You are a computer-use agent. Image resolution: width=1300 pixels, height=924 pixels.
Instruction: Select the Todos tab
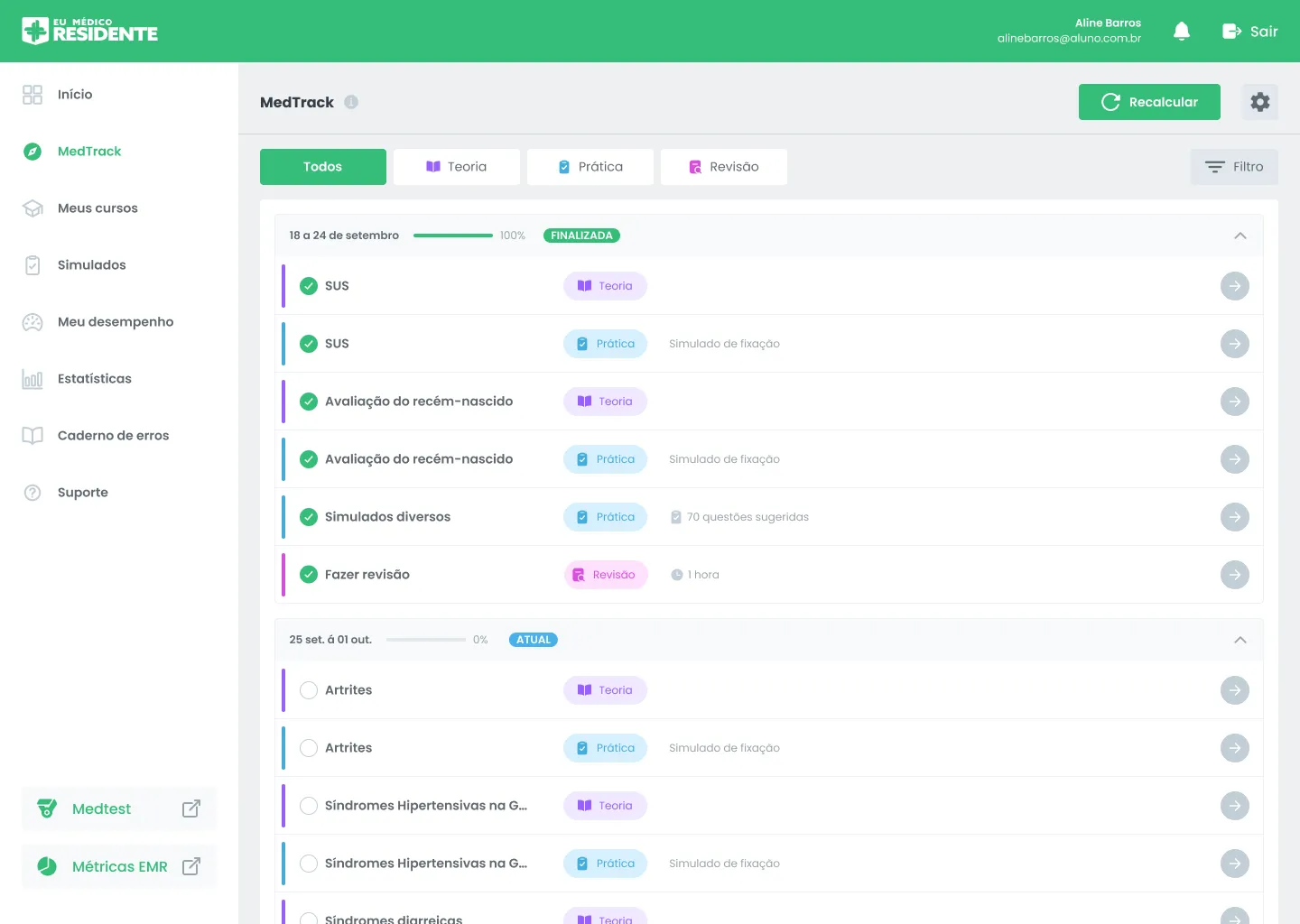pos(323,167)
